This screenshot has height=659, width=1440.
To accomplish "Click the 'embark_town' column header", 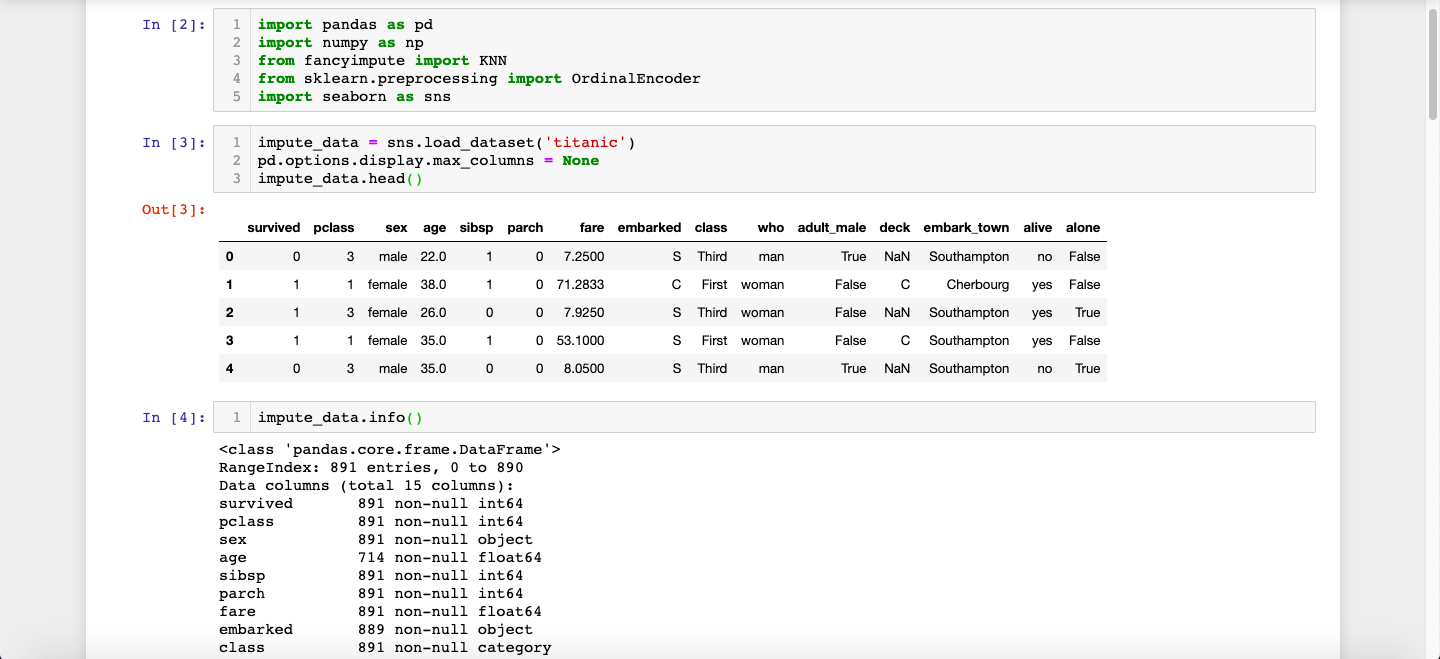I will 966,228.
